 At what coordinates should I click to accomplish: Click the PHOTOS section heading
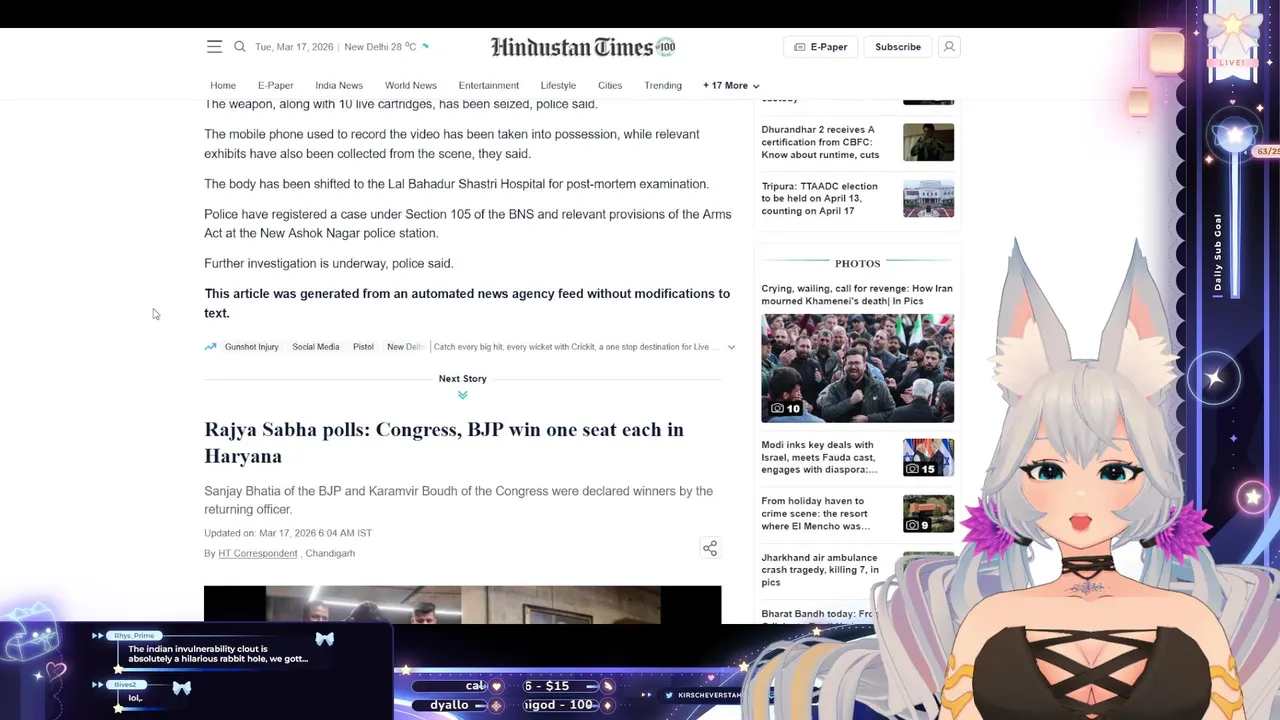(857, 263)
